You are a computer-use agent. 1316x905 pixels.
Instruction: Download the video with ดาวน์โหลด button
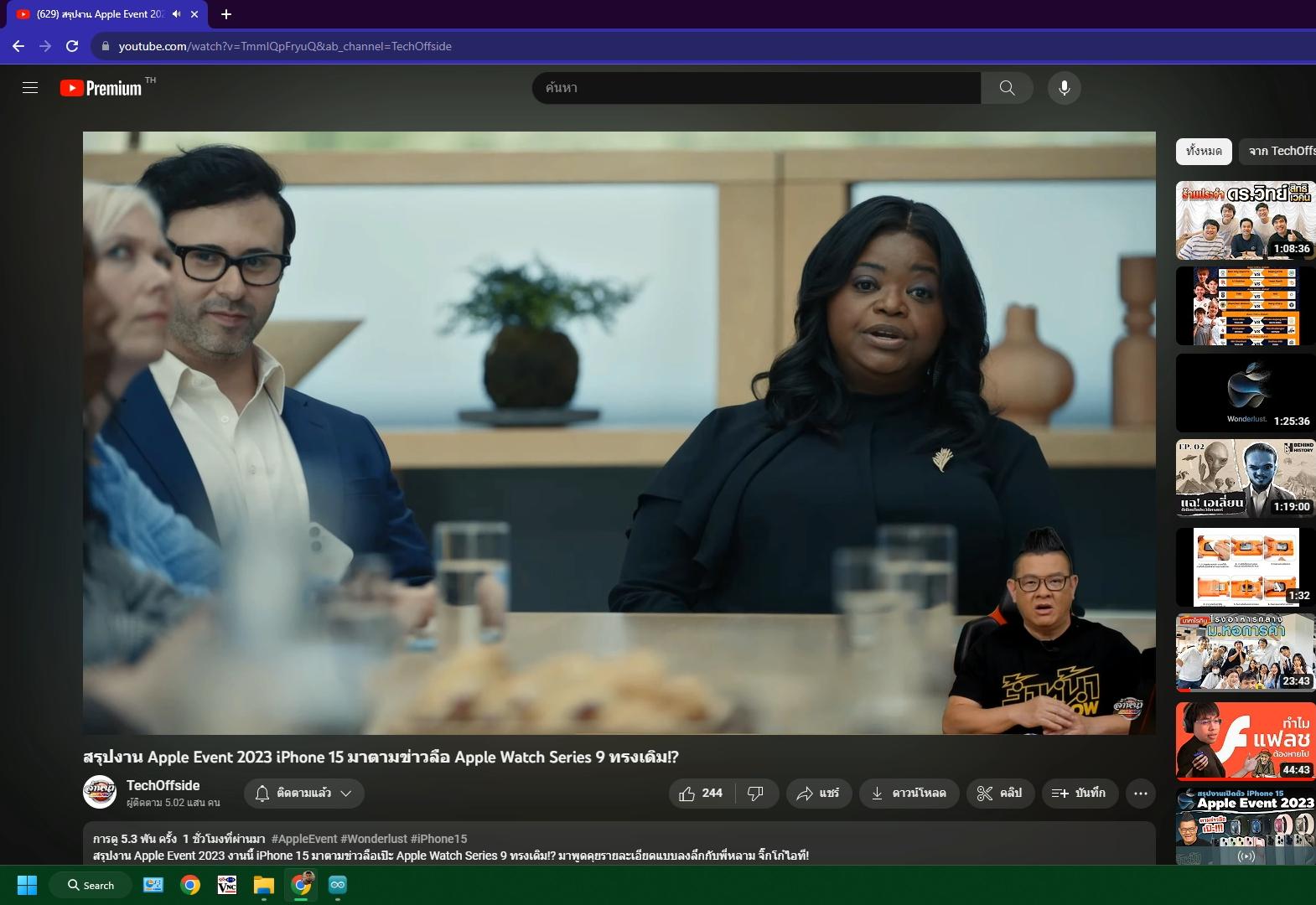tap(909, 793)
